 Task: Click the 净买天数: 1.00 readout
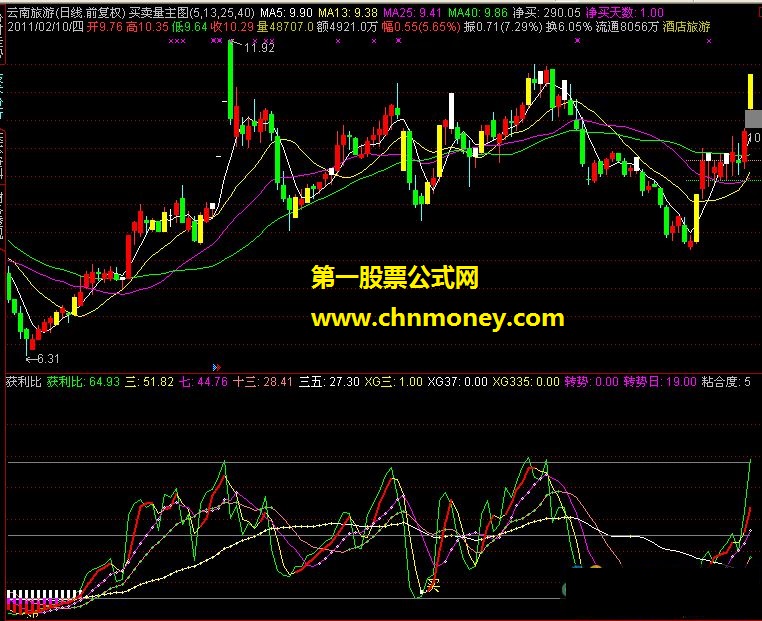(x=624, y=13)
